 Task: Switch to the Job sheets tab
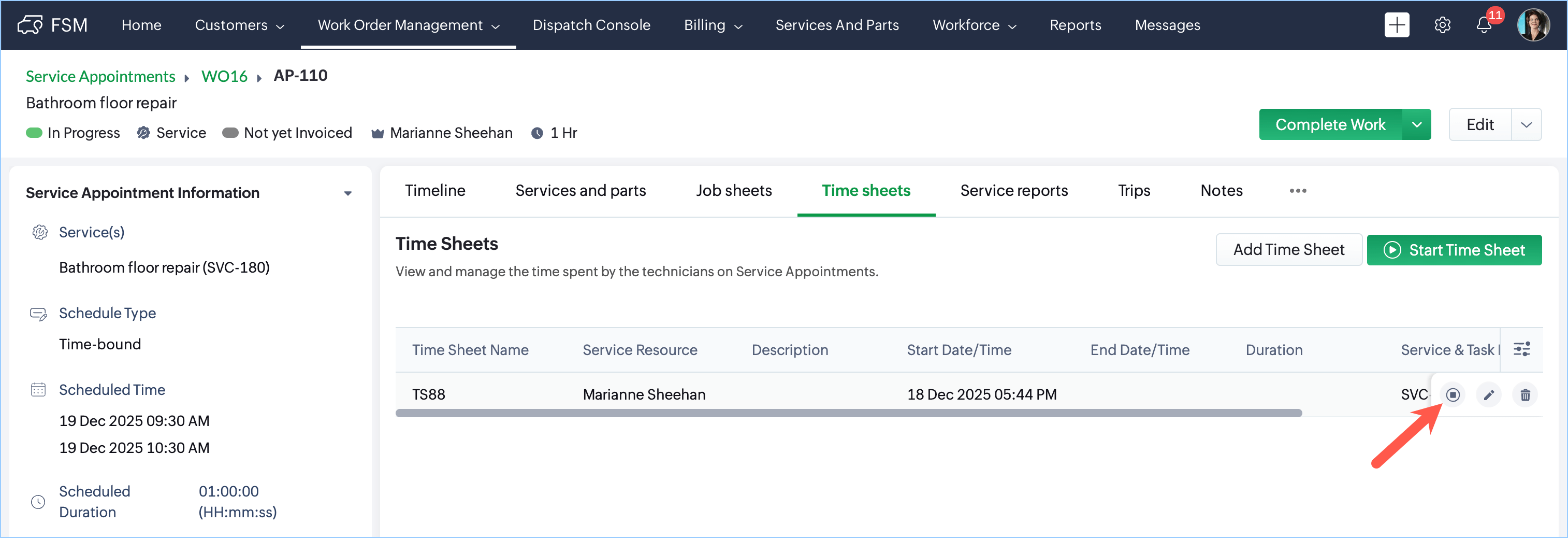coord(733,191)
